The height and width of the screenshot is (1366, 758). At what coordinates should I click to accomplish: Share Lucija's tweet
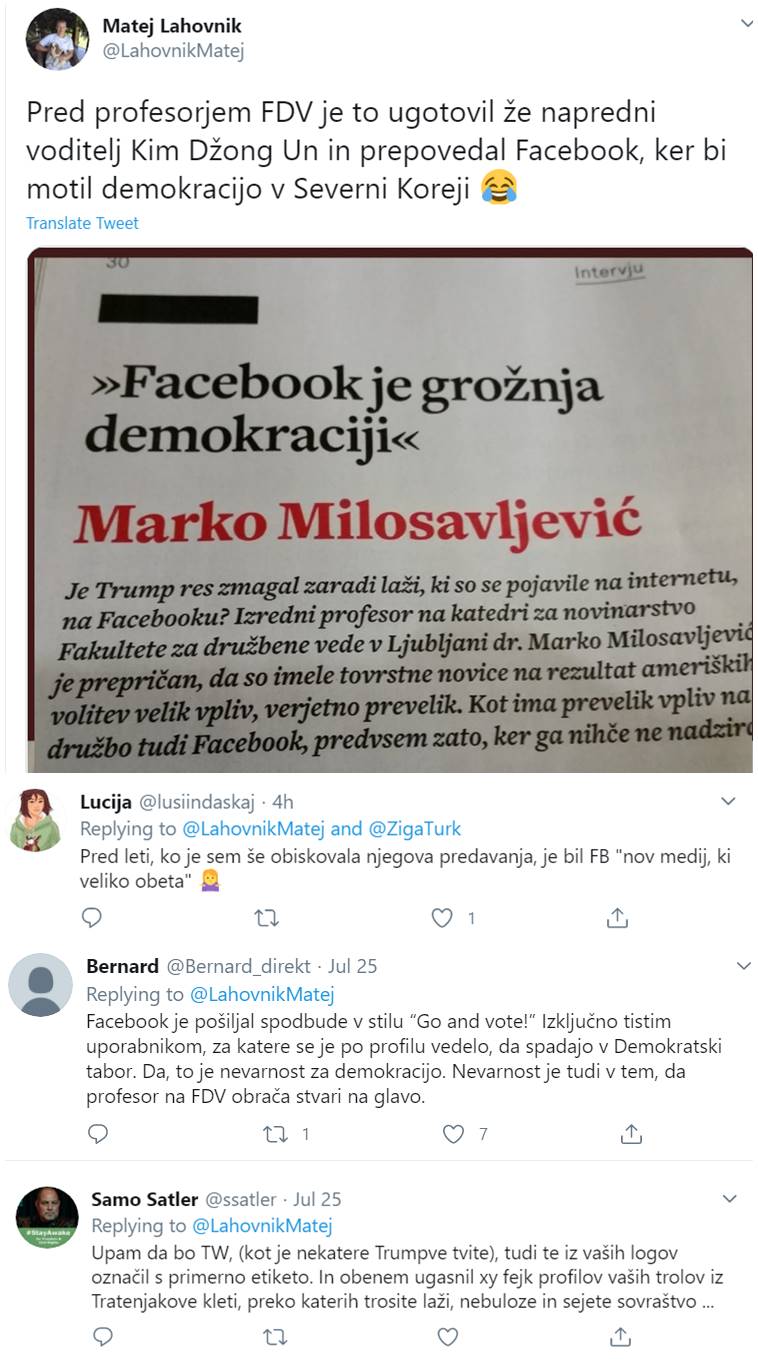[x=618, y=917]
